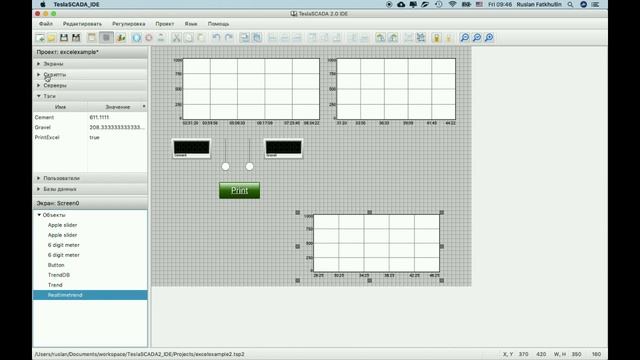
Task: Expand the Серверы section
Action: [x=39, y=85]
